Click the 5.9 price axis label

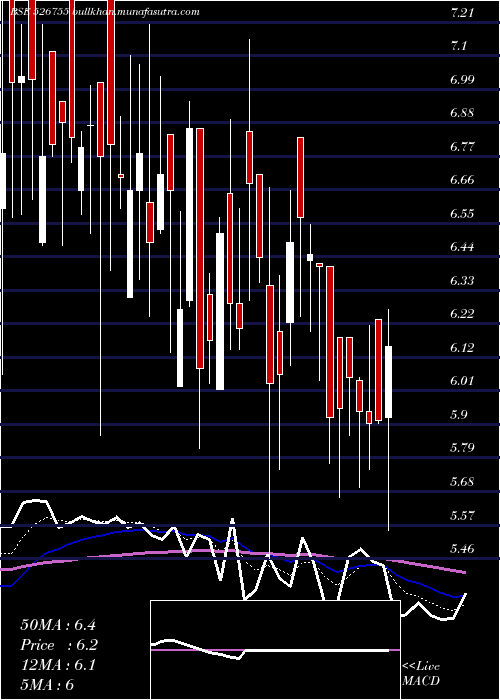click(x=459, y=414)
